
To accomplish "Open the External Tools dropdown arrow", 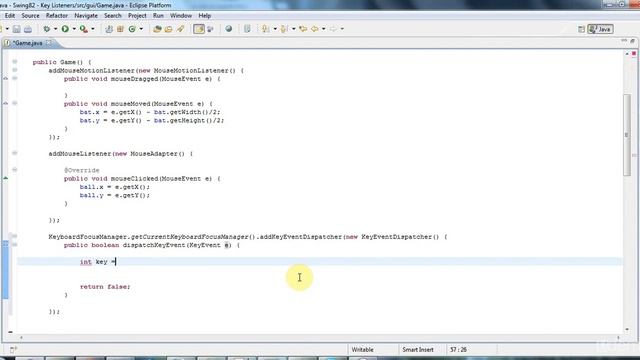I will [x=93, y=29].
